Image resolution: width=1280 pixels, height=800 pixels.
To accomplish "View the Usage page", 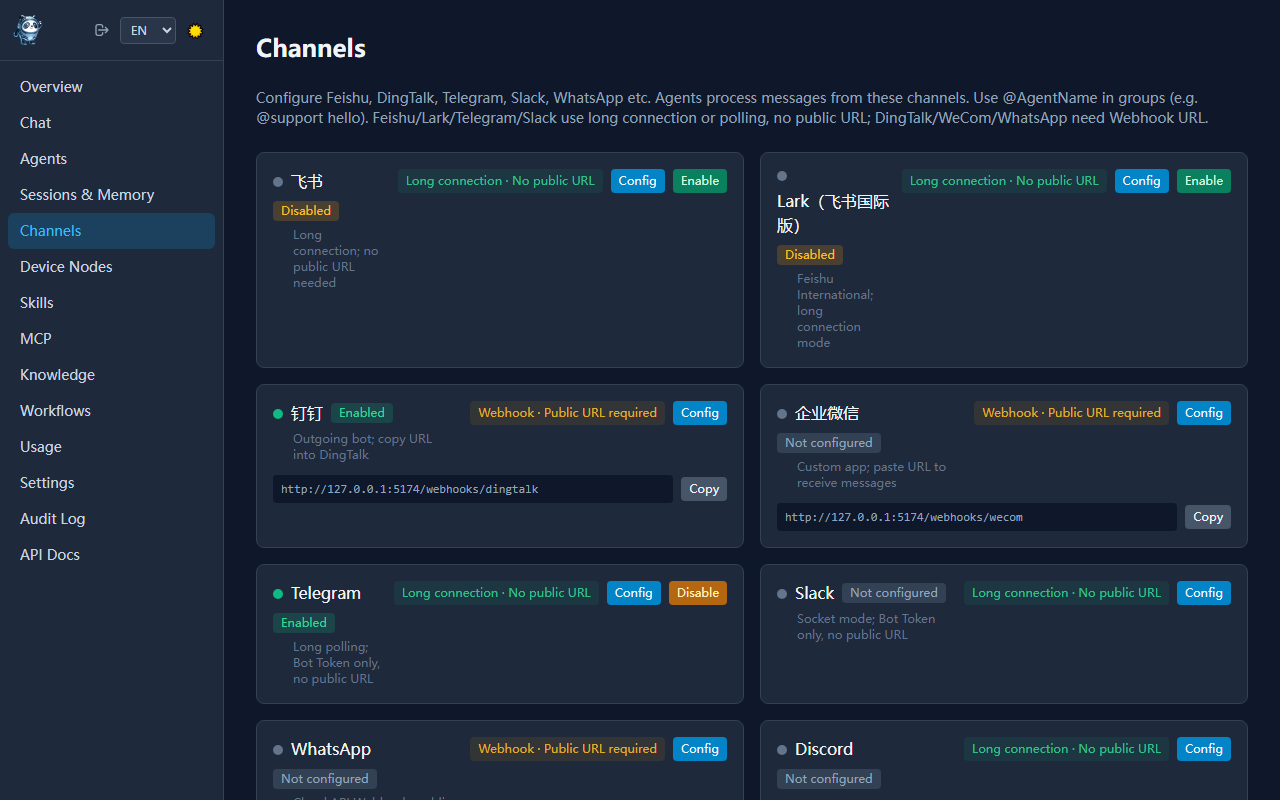I will (x=111, y=447).
